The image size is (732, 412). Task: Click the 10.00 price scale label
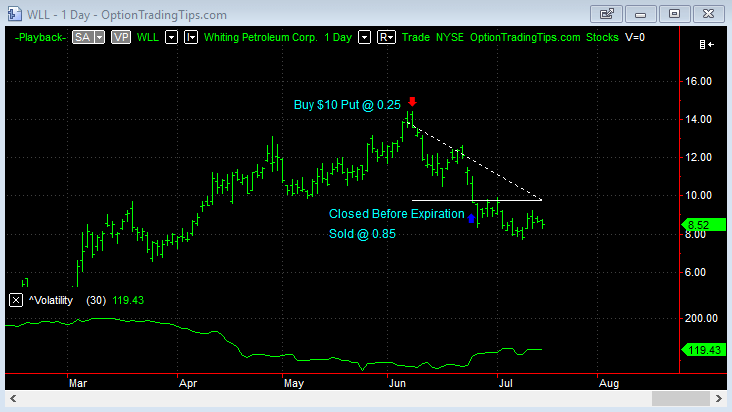[698, 196]
